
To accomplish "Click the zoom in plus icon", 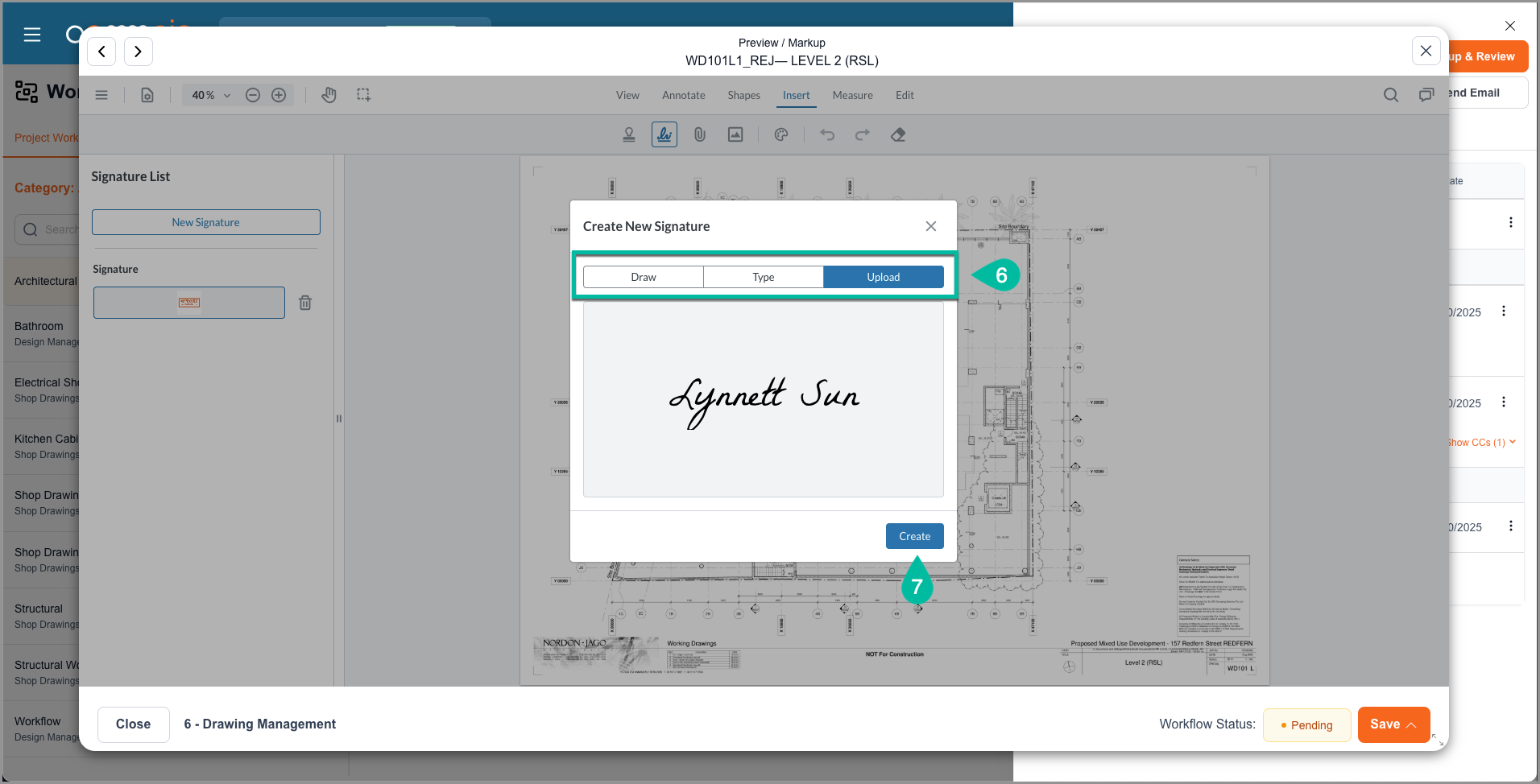I will tap(279, 95).
